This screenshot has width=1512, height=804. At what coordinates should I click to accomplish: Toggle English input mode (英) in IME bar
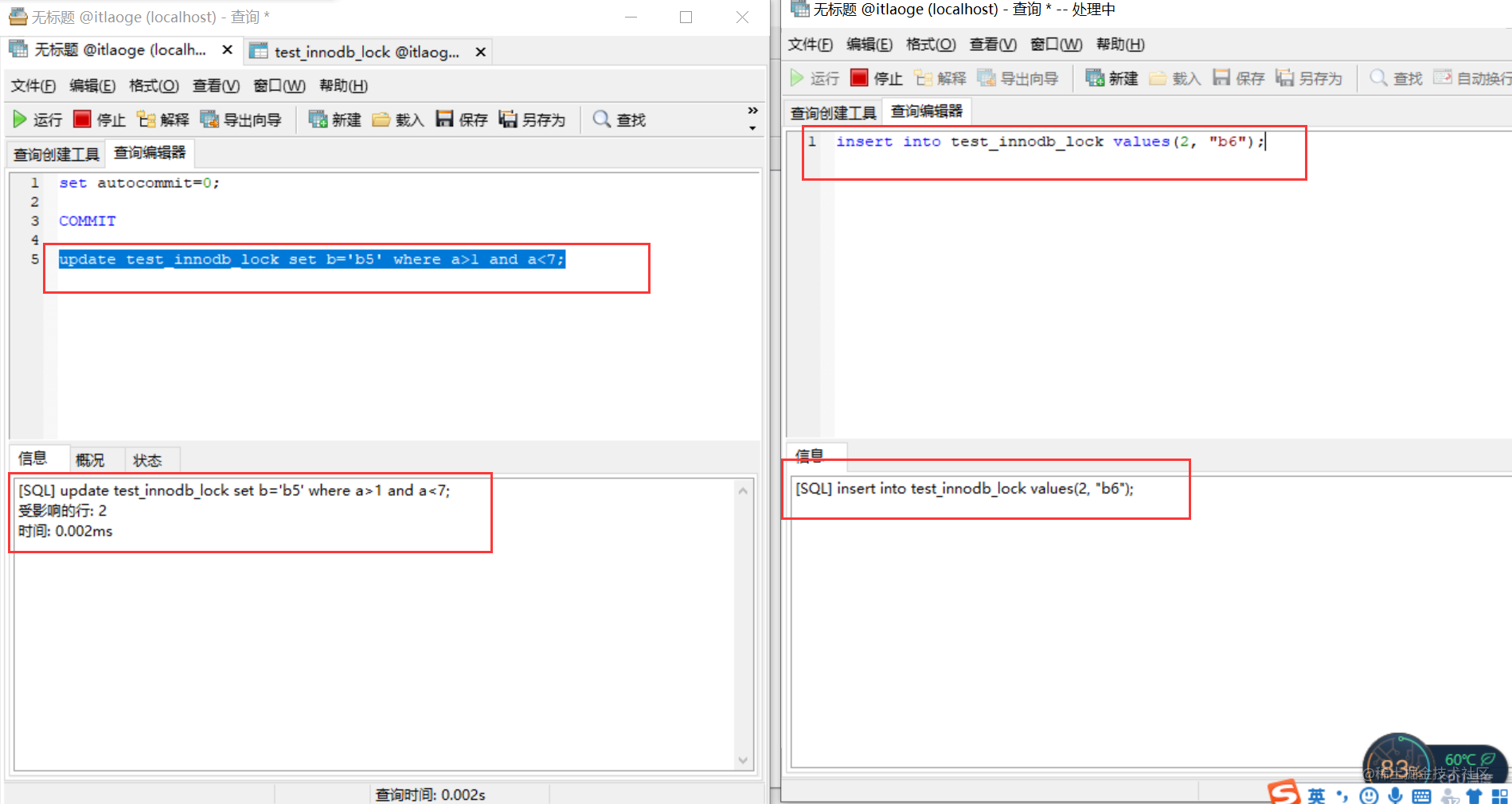coord(1316,795)
